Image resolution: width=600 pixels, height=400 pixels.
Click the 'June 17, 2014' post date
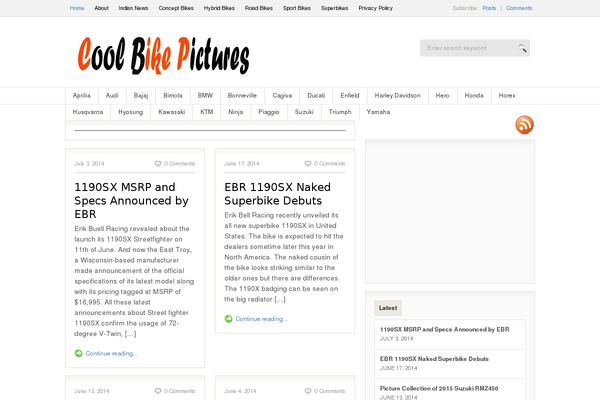click(241, 163)
